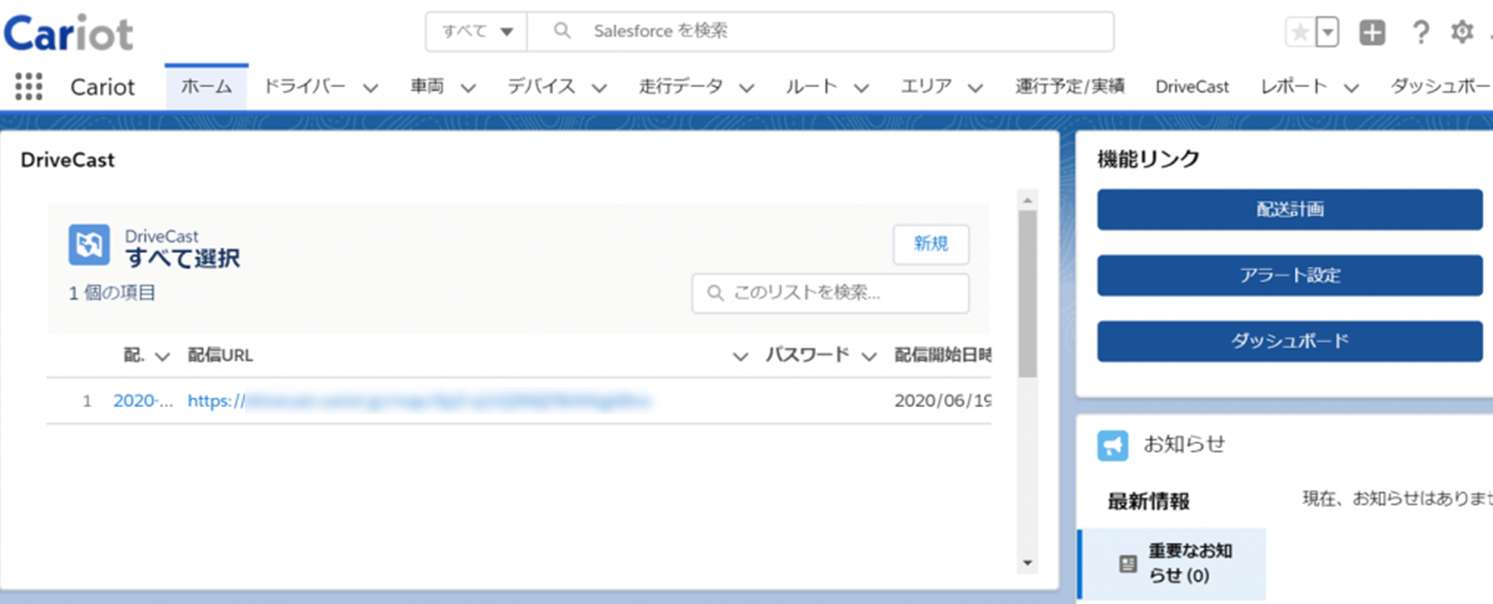Screen dimensions: 1493x604
Task: Click the このリストを検索 input field
Action: 830,293
